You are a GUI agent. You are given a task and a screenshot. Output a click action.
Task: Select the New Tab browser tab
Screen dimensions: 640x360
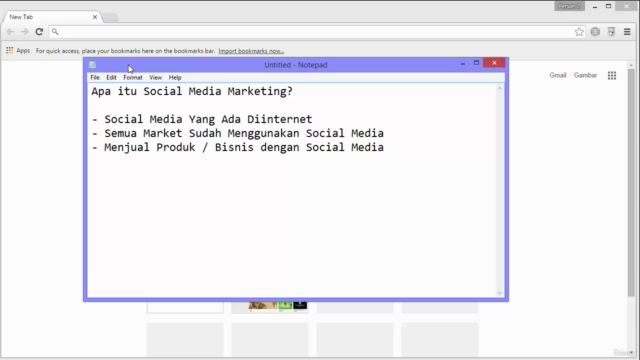pos(51,17)
